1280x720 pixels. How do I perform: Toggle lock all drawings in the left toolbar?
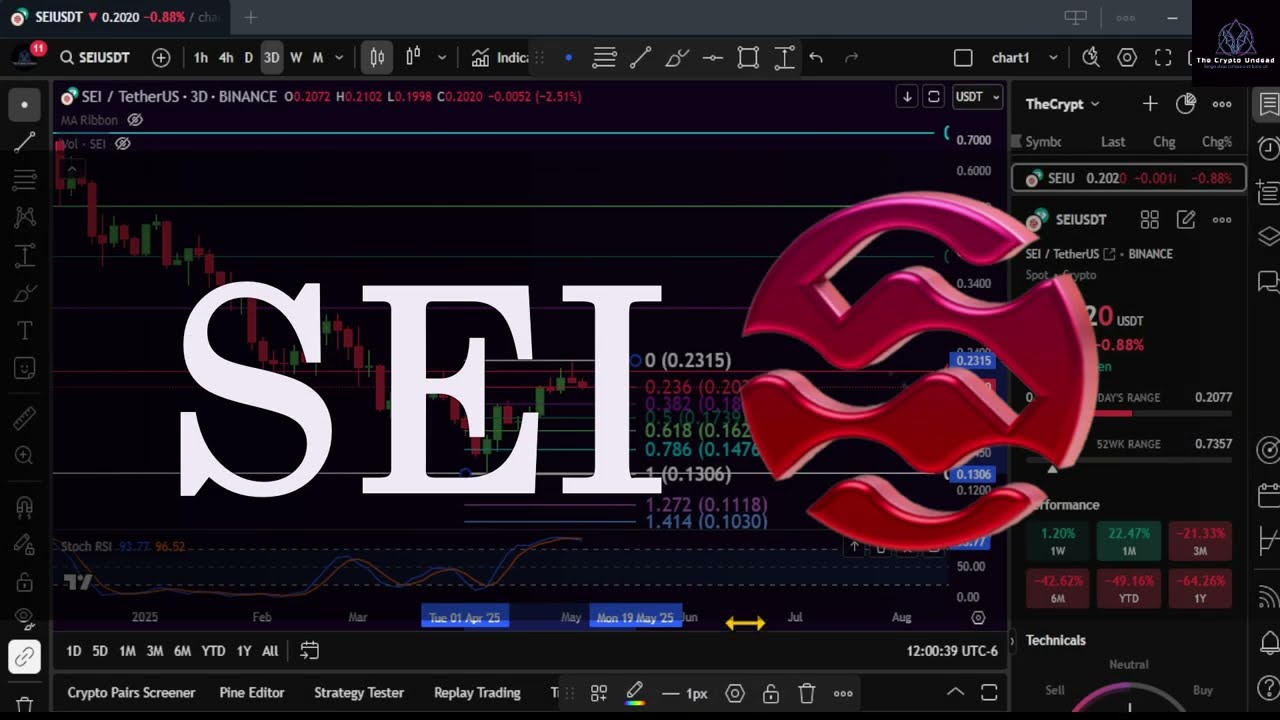point(25,582)
